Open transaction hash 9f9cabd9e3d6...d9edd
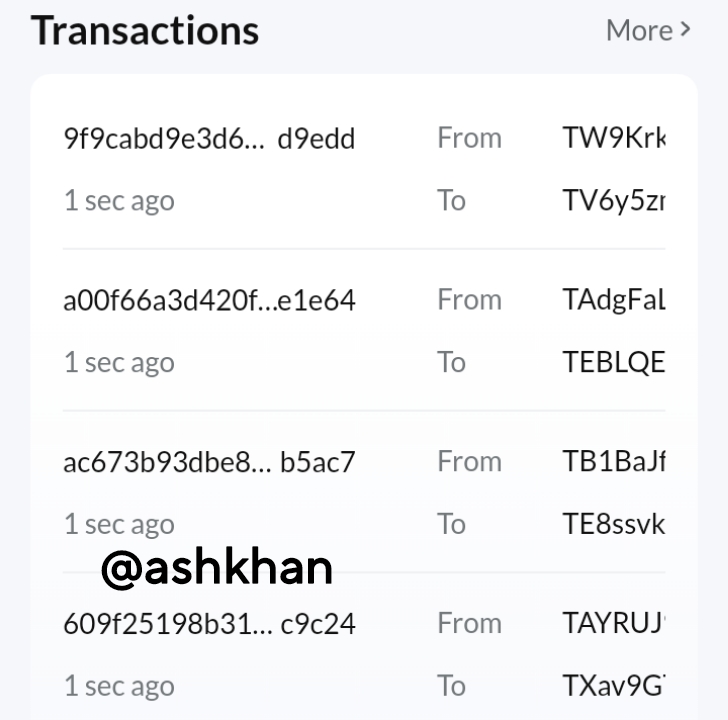728x720 pixels. pyautogui.click(x=209, y=138)
